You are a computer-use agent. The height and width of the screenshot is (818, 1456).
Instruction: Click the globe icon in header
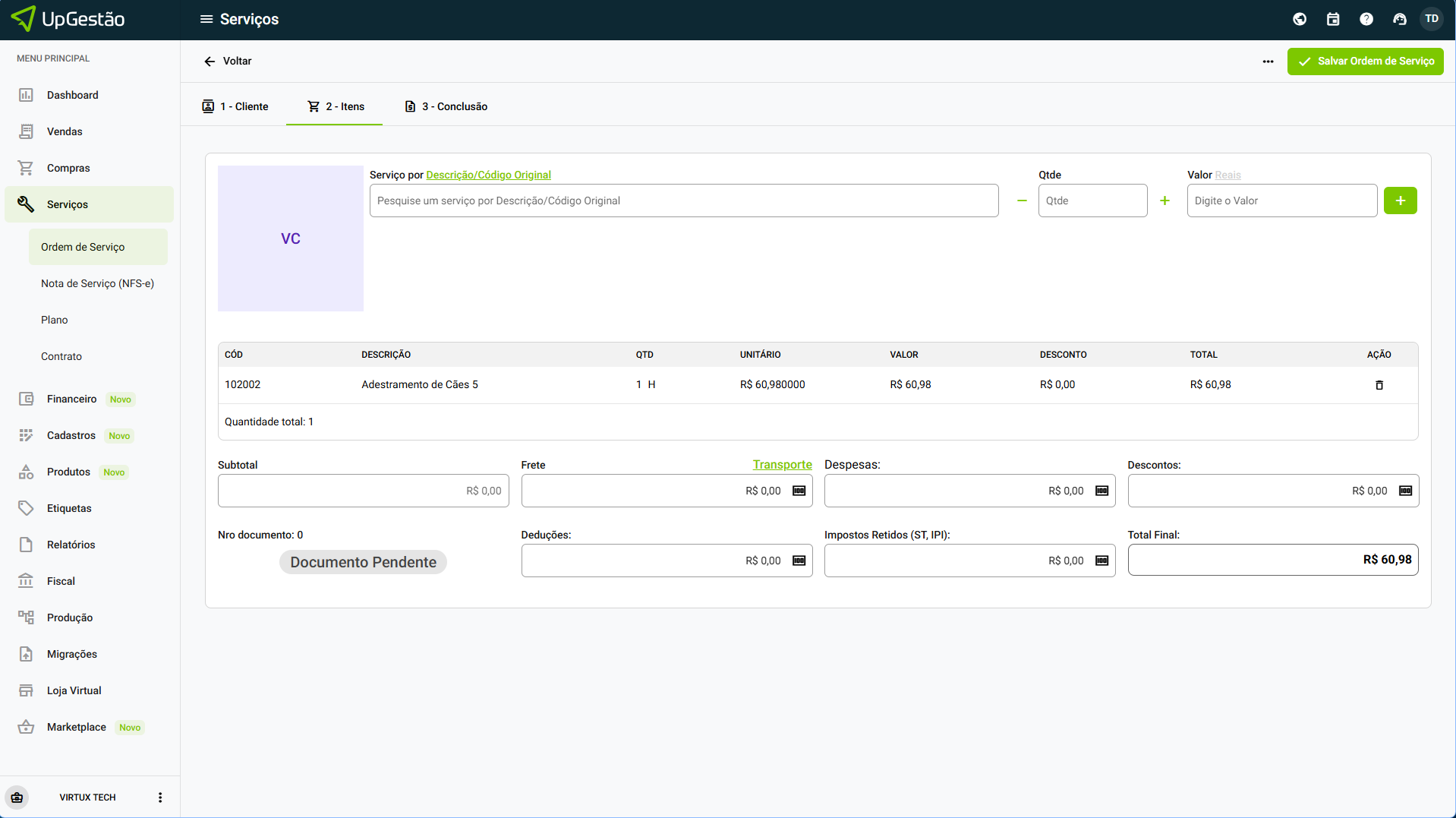click(x=1299, y=19)
